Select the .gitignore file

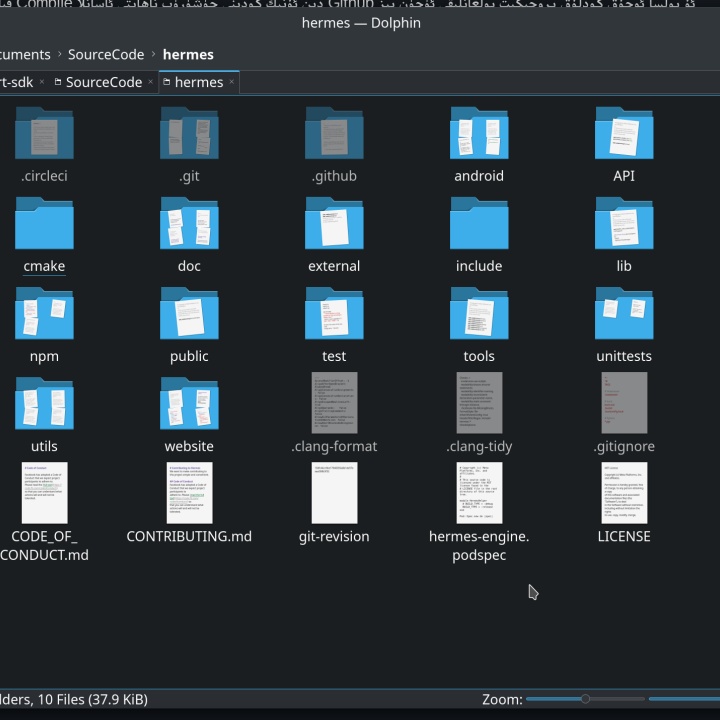(624, 403)
